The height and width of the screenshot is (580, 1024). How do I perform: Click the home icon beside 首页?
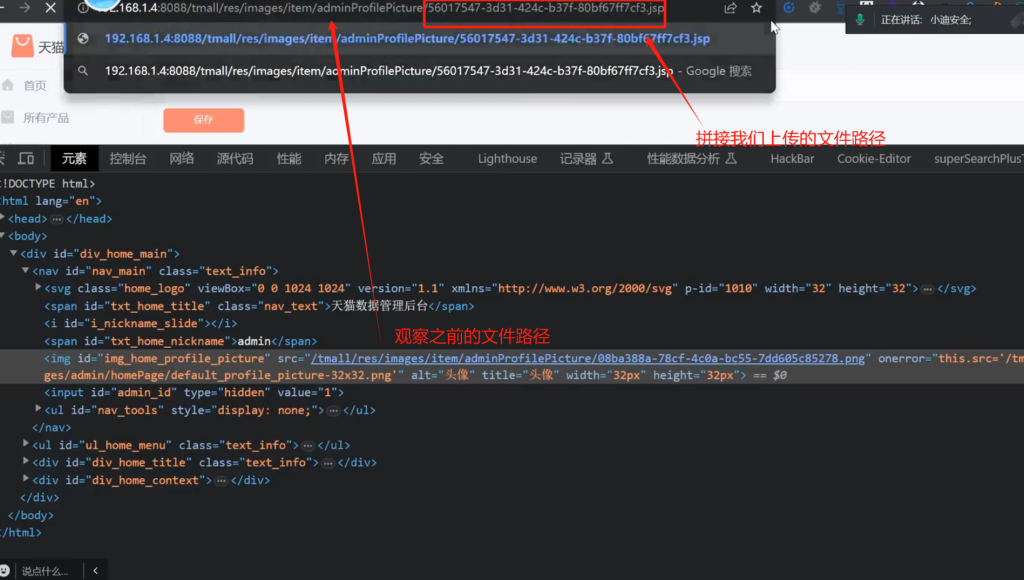8,85
